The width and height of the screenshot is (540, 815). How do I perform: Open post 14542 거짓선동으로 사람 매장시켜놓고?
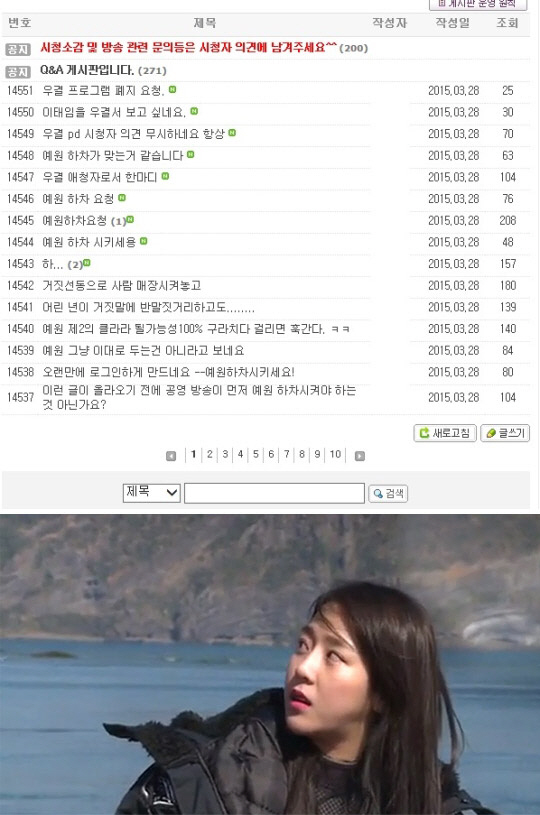[x=121, y=285]
